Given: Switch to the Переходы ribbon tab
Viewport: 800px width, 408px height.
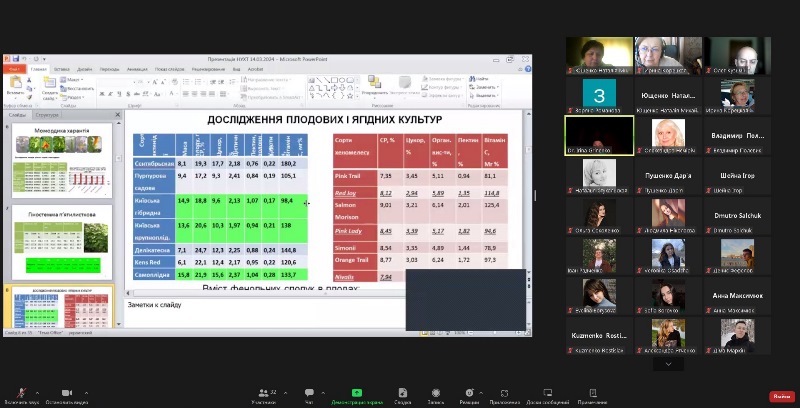Looking at the screenshot, I should (x=109, y=69).
